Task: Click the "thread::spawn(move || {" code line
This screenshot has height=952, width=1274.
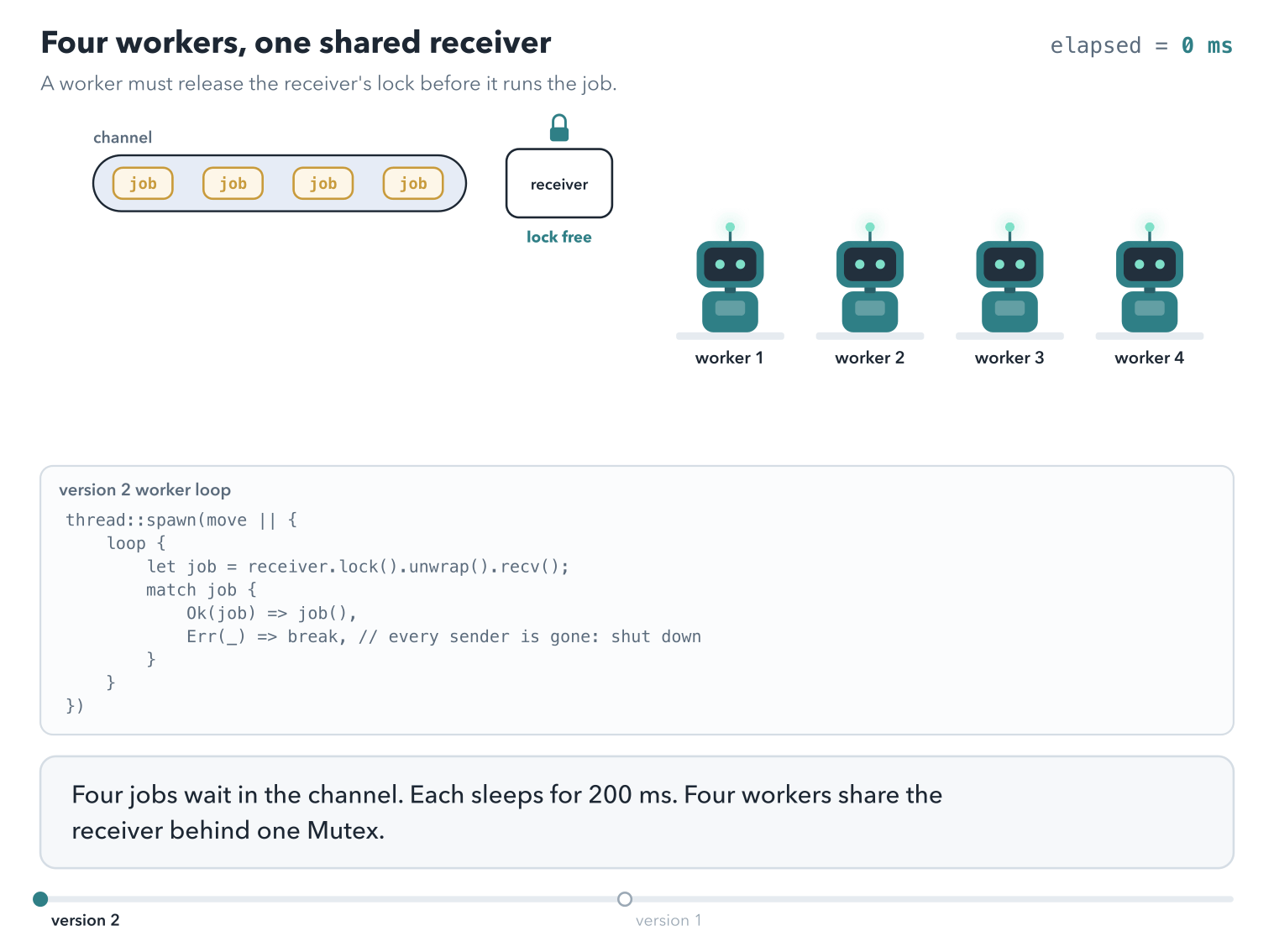Action: click(181, 520)
